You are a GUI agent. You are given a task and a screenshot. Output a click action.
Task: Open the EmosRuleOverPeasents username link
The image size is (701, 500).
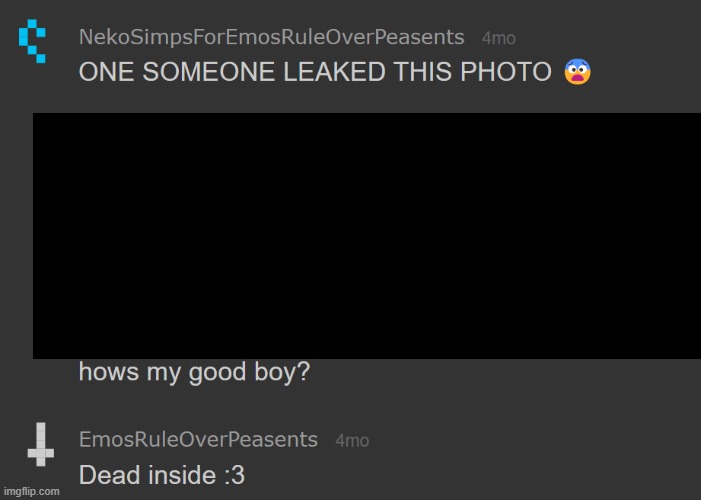pos(198,440)
